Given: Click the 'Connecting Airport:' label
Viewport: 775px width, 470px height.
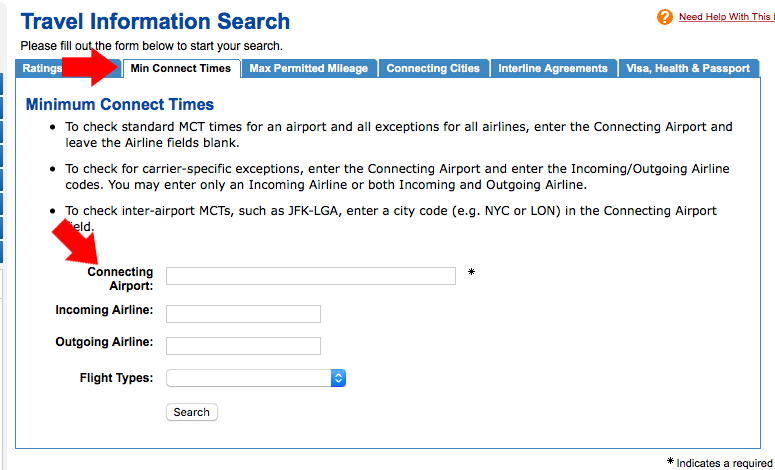Looking at the screenshot, I should click(x=120, y=279).
